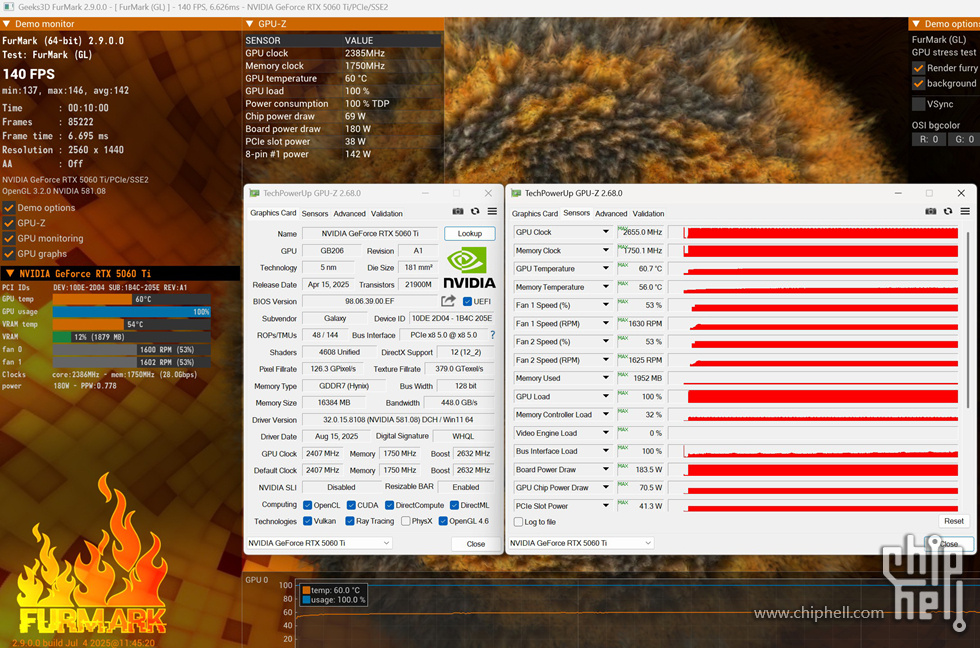Open the Memory Clock sensor dropdown
The image size is (980, 648).
click(606, 250)
